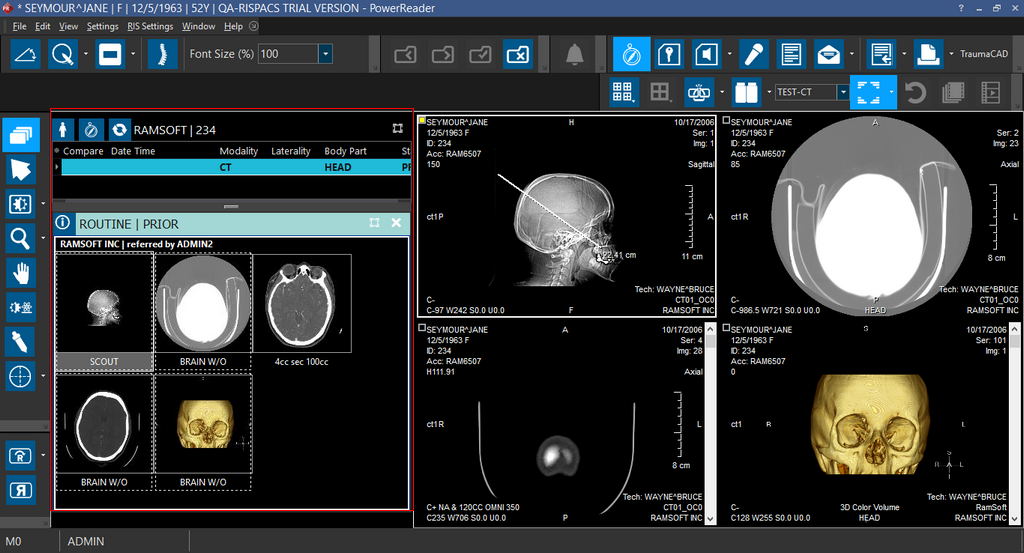Click the spine labeling tool icon
The height and width of the screenshot is (553, 1024).
click(156, 54)
